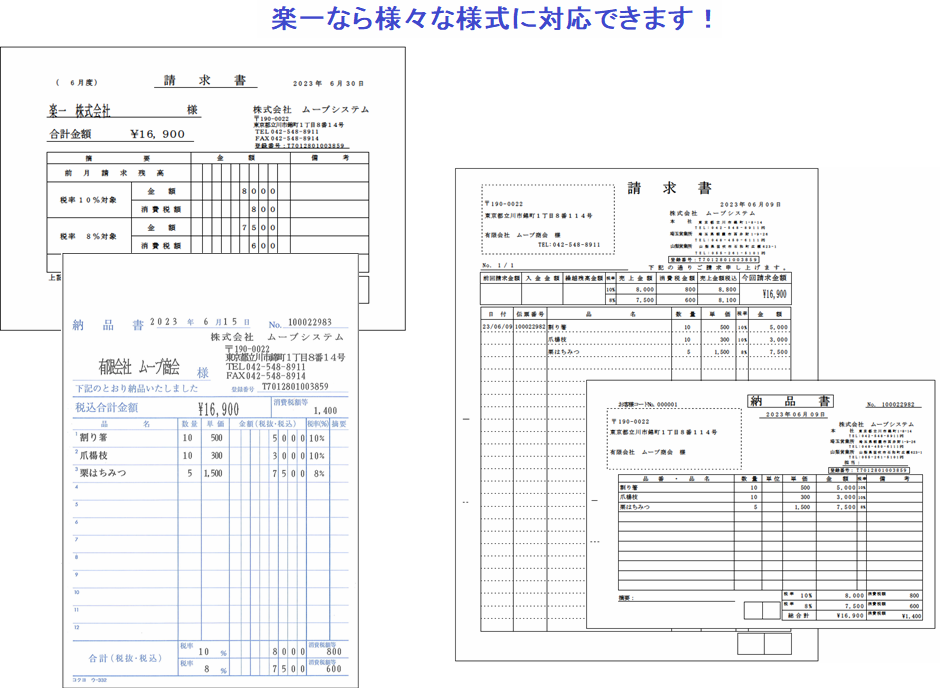Click 前月請求残高 row label
The height and width of the screenshot is (688, 940).
[x=115, y=173]
